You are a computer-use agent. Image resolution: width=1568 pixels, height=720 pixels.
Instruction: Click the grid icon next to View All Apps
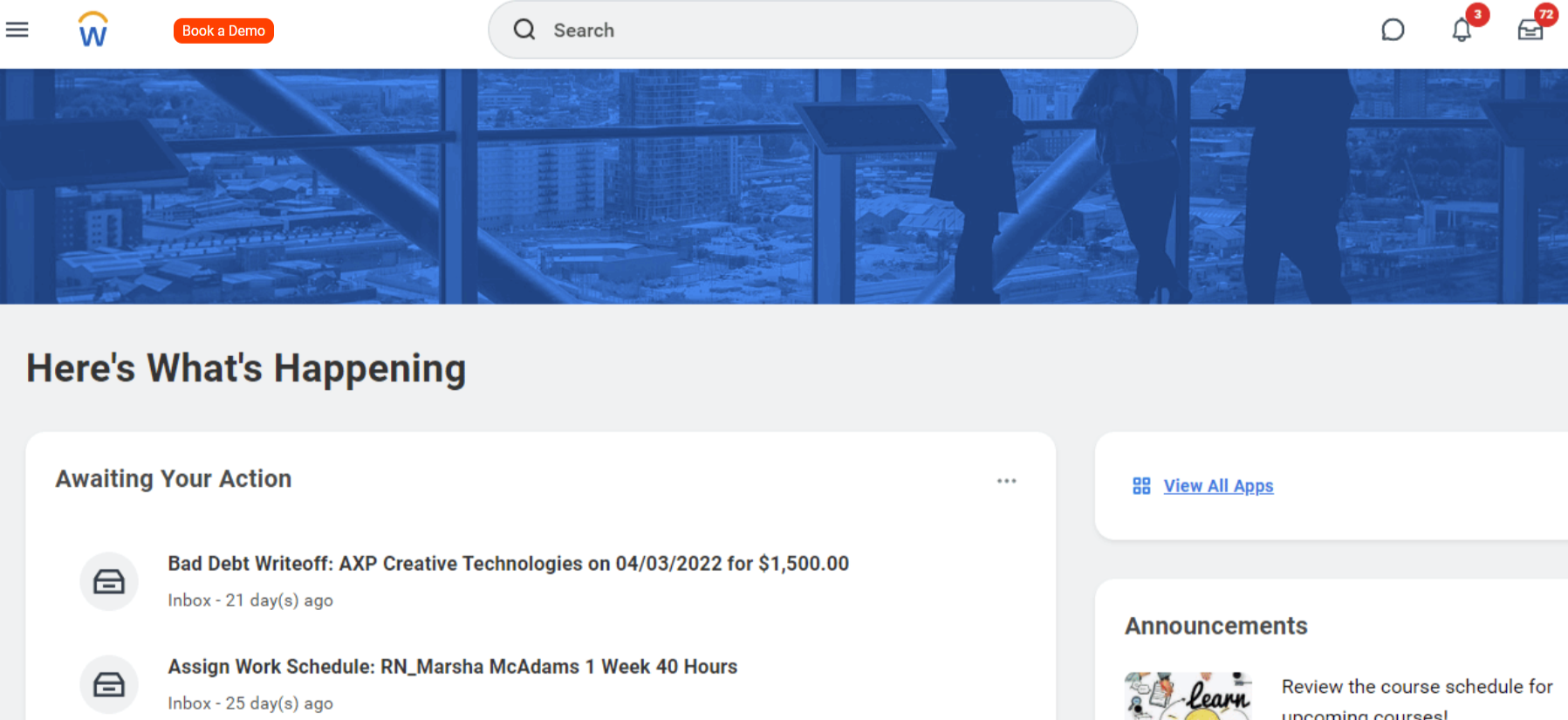tap(1141, 486)
